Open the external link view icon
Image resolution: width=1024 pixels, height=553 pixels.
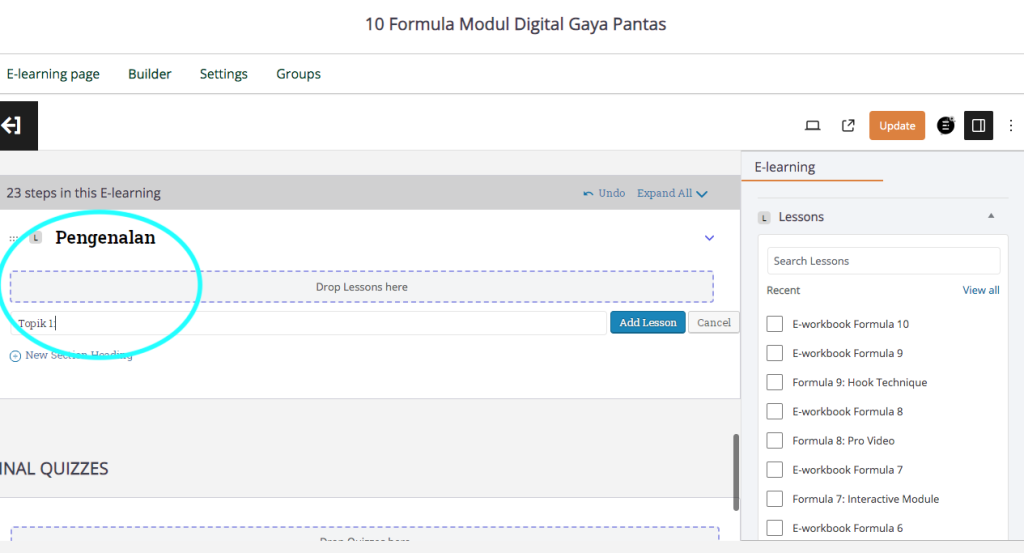coord(848,125)
